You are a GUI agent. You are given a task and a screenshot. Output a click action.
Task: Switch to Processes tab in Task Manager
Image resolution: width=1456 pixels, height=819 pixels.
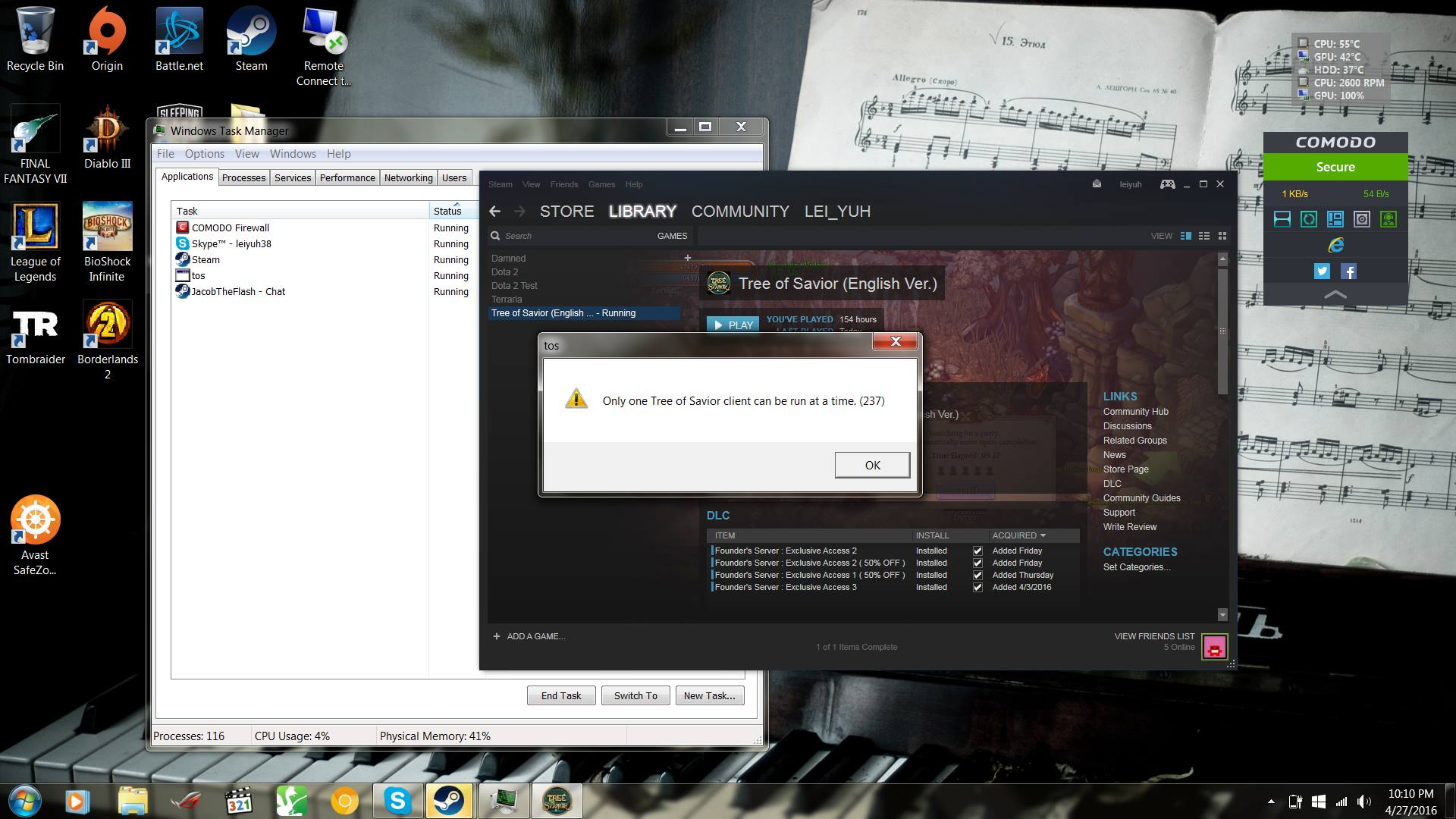[x=243, y=177]
